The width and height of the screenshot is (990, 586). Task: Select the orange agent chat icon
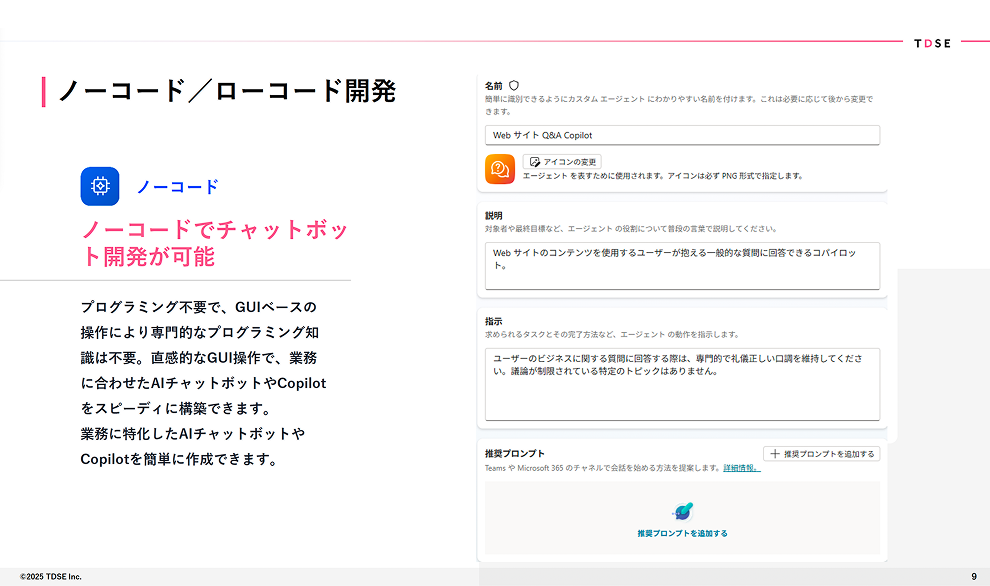pos(500,169)
